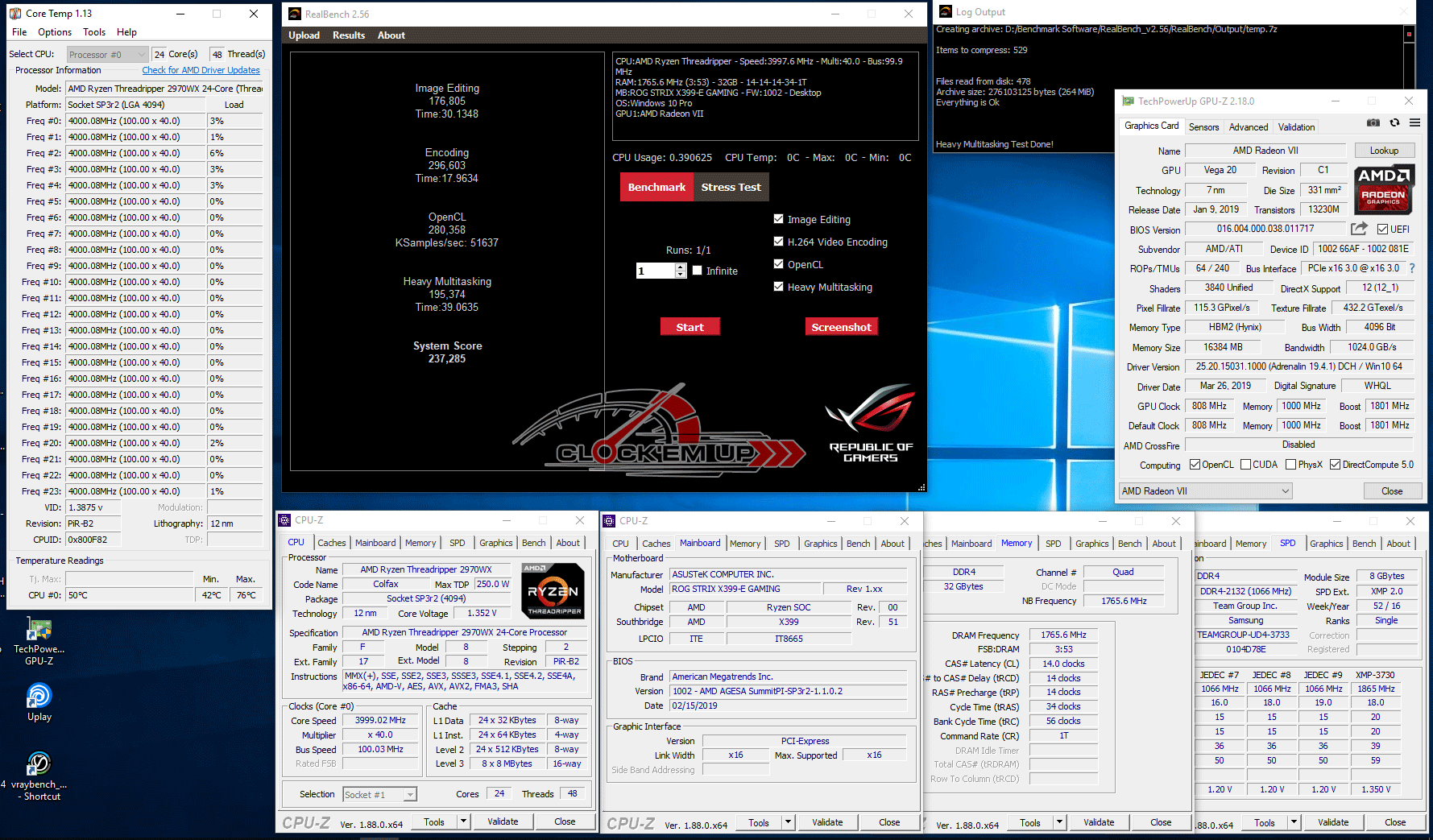
Task: Enable the Infinite runs checkbox
Action: coord(698,271)
